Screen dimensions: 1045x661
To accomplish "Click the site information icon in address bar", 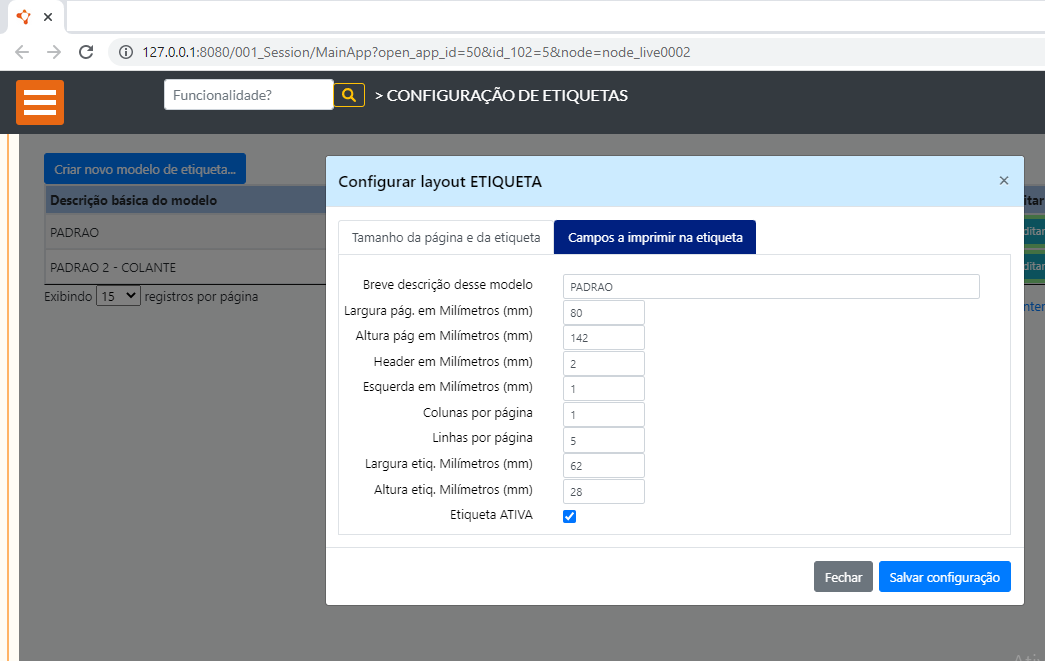I will [126, 52].
